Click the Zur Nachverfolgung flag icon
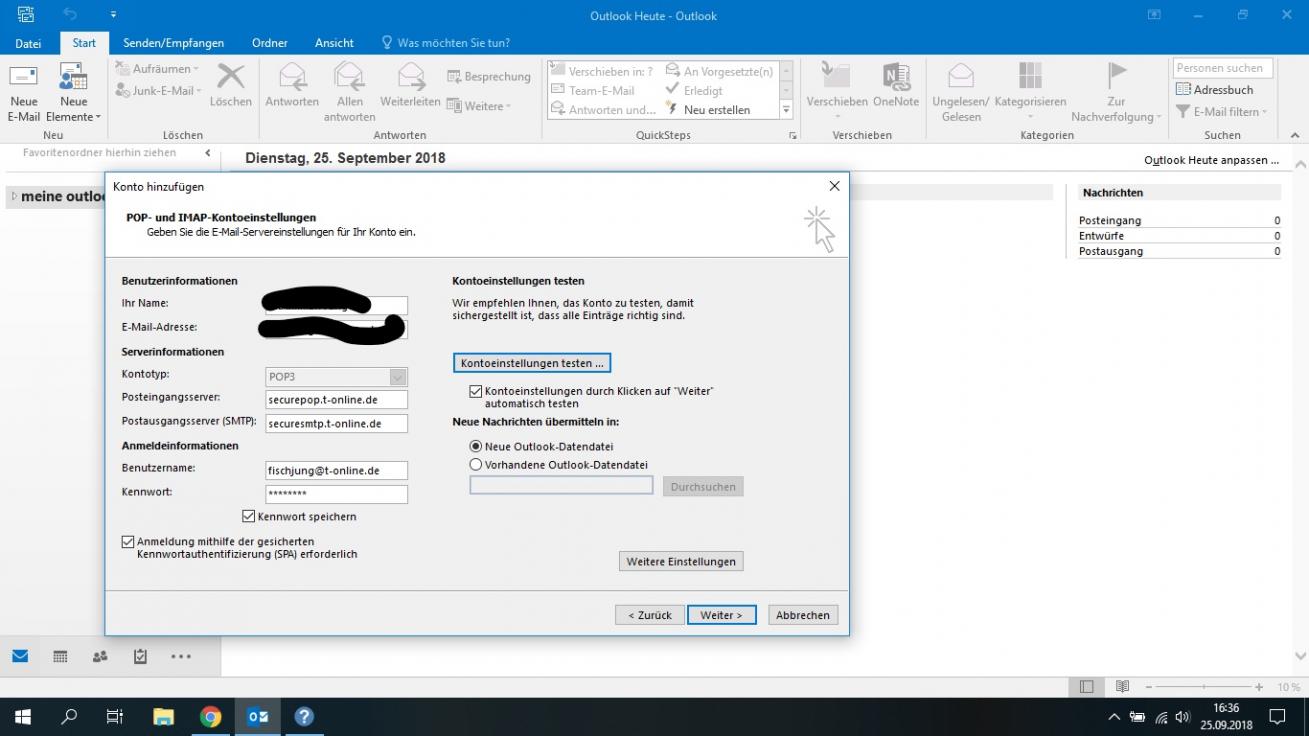The width and height of the screenshot is (1309, 736). point(1116,77)
